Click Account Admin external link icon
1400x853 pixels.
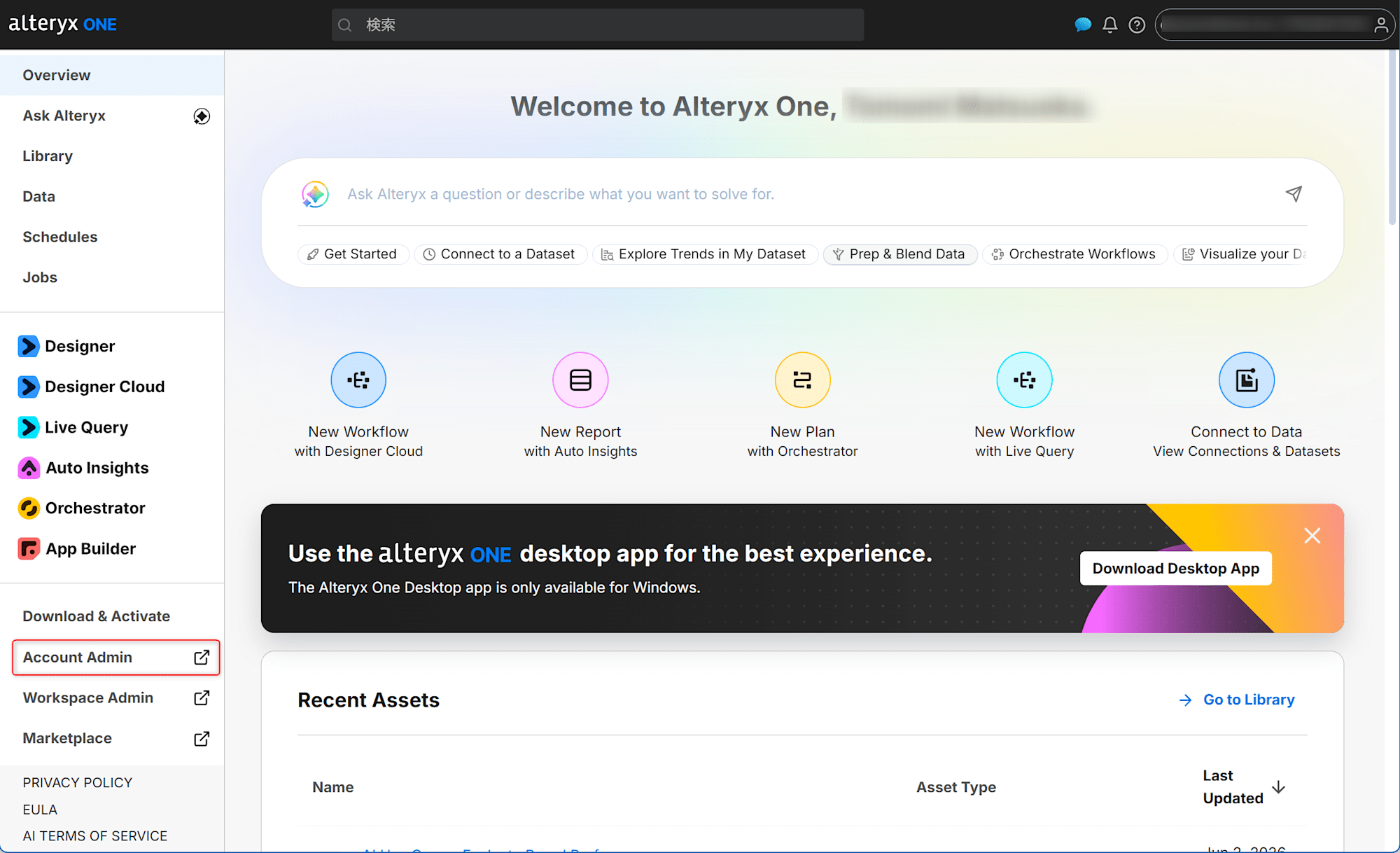(202, 657)
